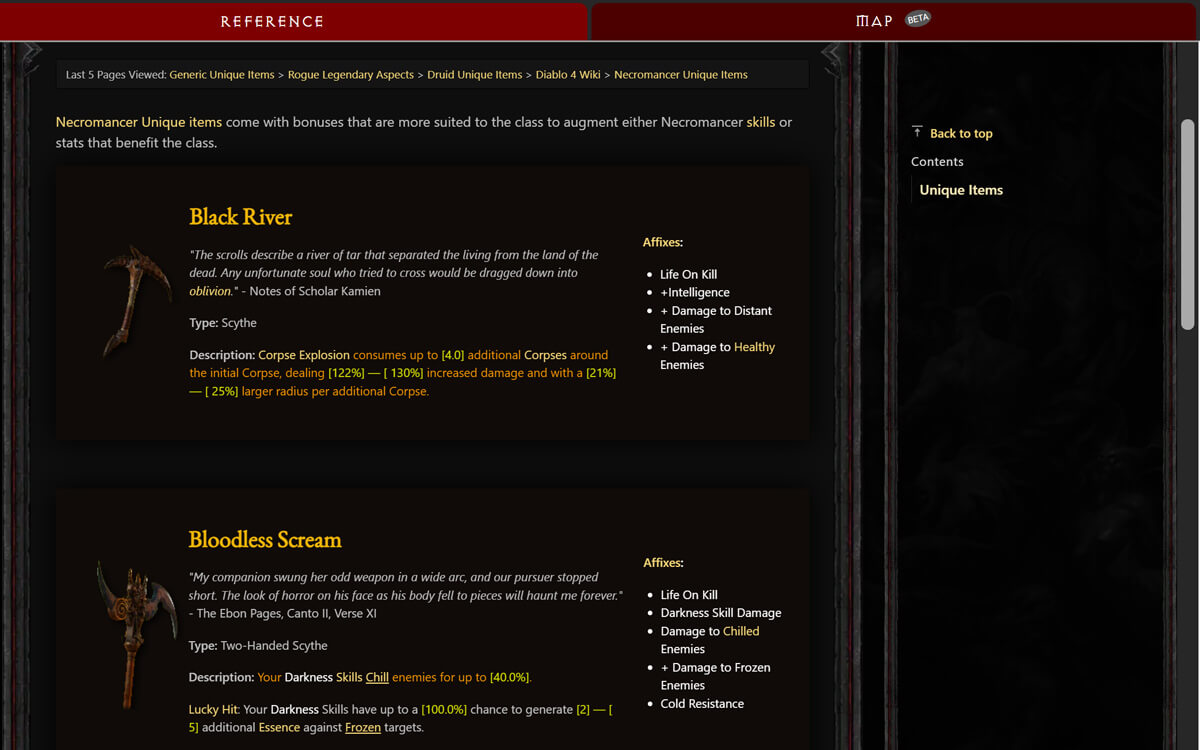Open the Essence link
The height and width of the screenshot is (750, 1200).
pos(279,727)
